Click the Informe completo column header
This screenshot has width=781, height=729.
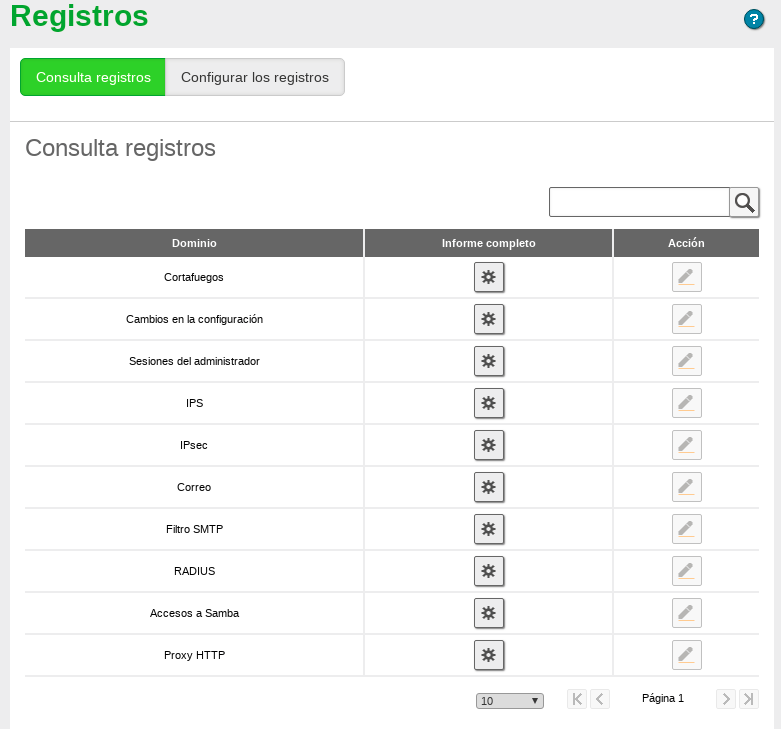point(488,243)
